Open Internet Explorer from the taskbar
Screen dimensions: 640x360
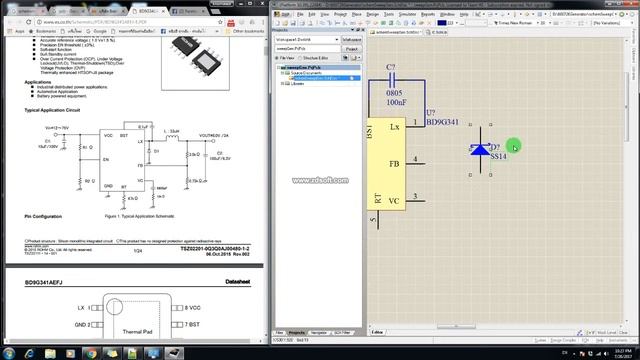click(x=29, y=353)
